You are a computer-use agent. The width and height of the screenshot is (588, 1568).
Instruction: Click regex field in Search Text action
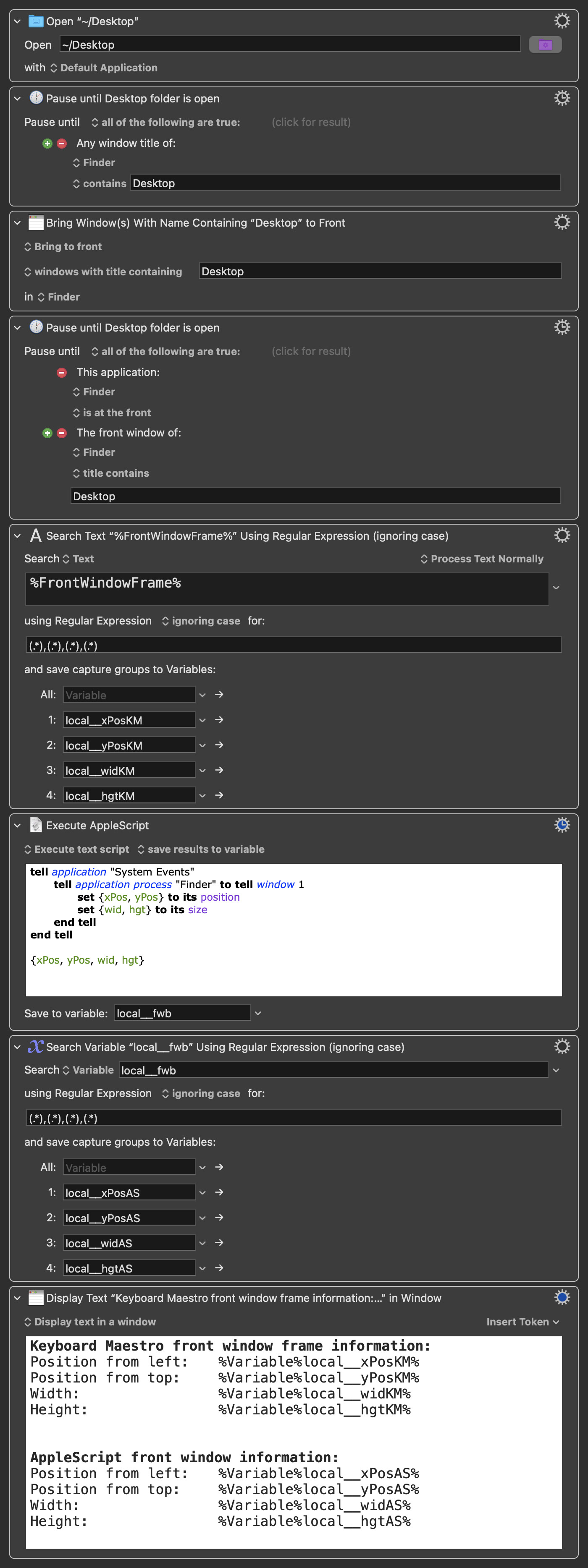pyautogui.click(x=294, y=645)
